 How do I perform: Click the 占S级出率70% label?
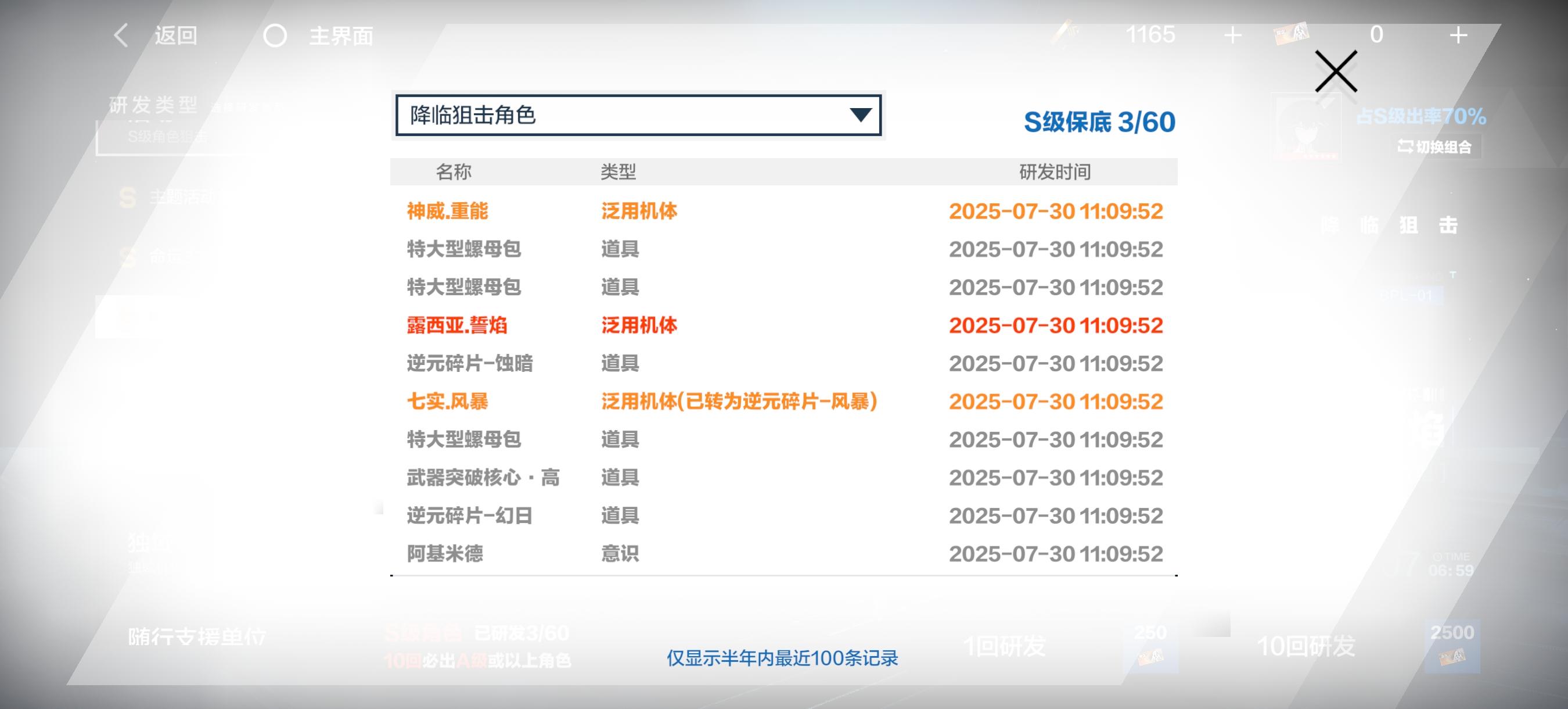click(1421, 116)
